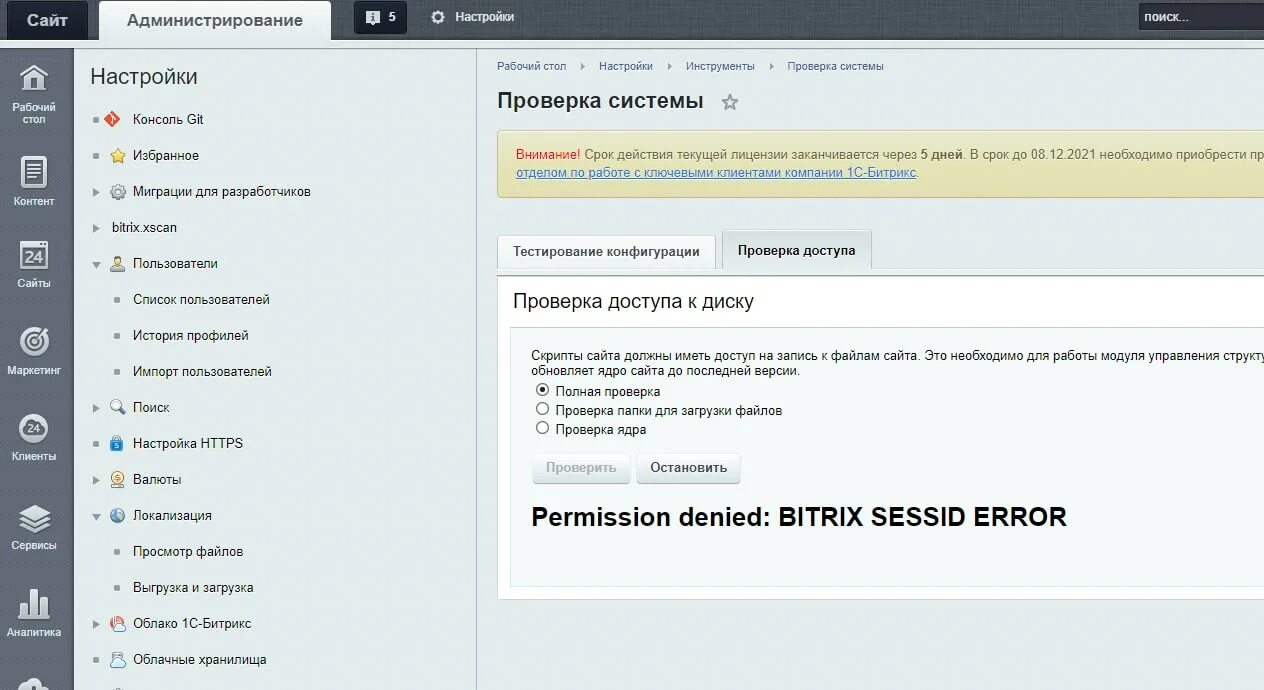Click the Облачные хранилища icon

tap(117, 659)
